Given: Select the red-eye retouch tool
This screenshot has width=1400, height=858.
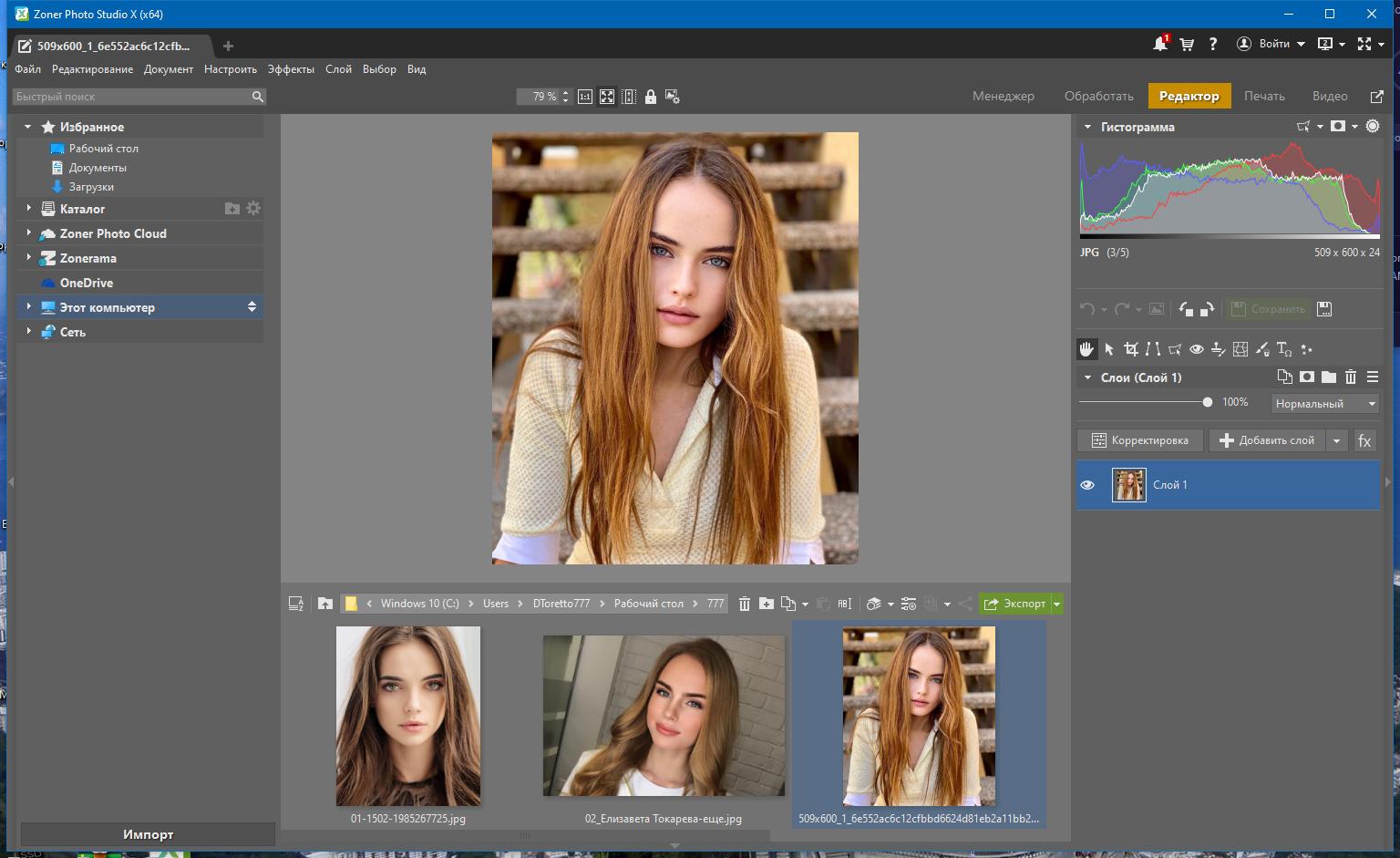Looking at the screenshot, I should [1197, 349].
